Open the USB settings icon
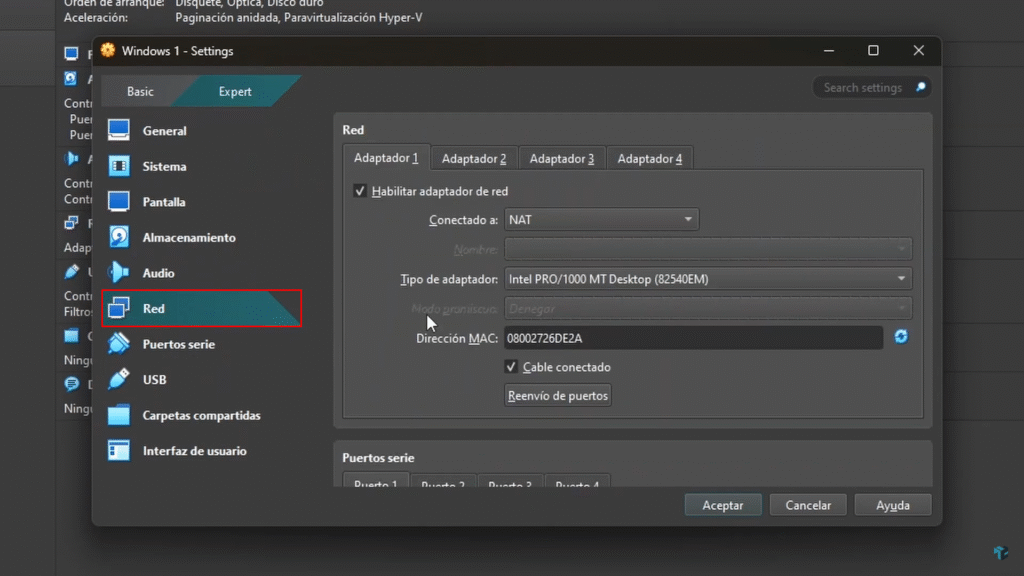The height and width of the screenshot is (576, 1024). click(119, 380)
